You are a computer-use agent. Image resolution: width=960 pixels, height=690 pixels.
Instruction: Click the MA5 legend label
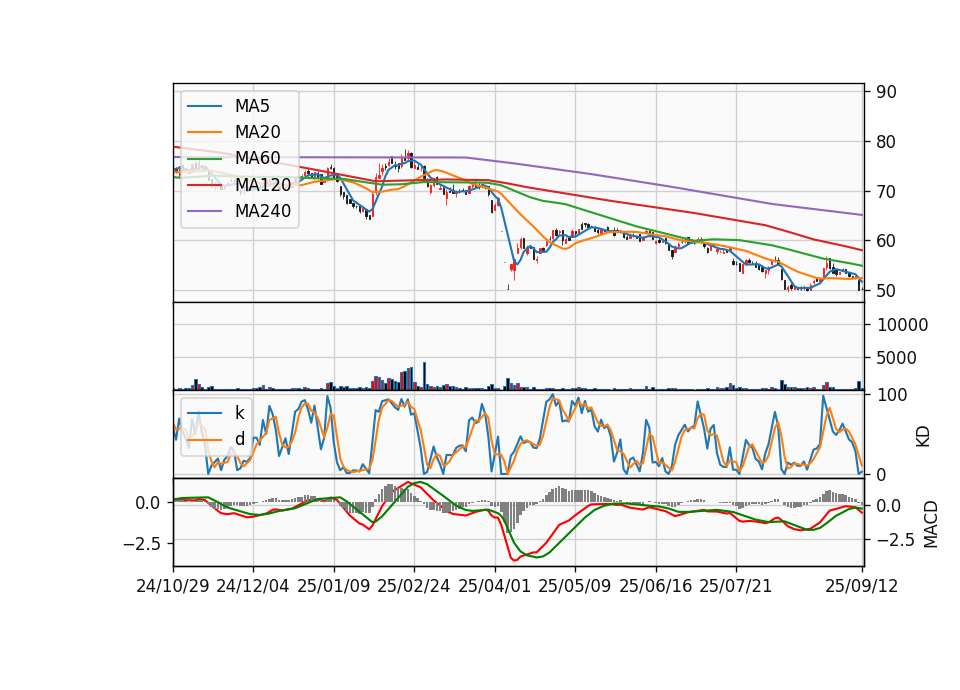point(252,106)
